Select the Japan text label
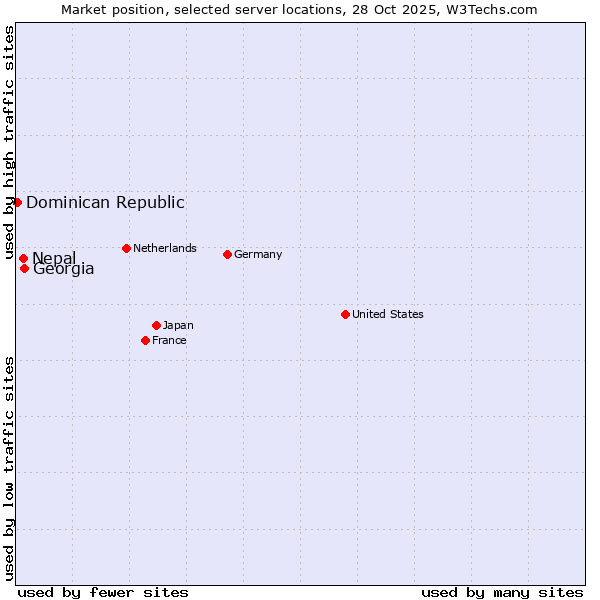 point(178,325)
